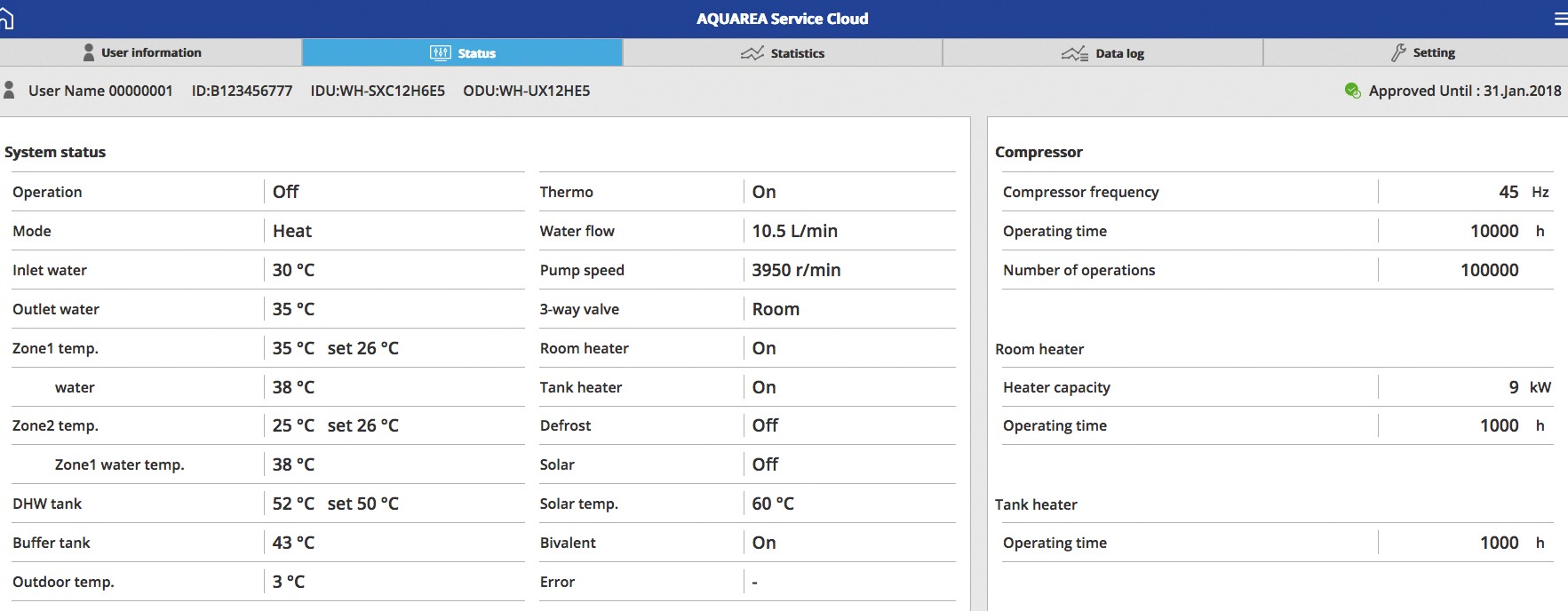The image size is (1568, 611).
Task: Click the Bivalent value On
Action: tap(764, 543)
